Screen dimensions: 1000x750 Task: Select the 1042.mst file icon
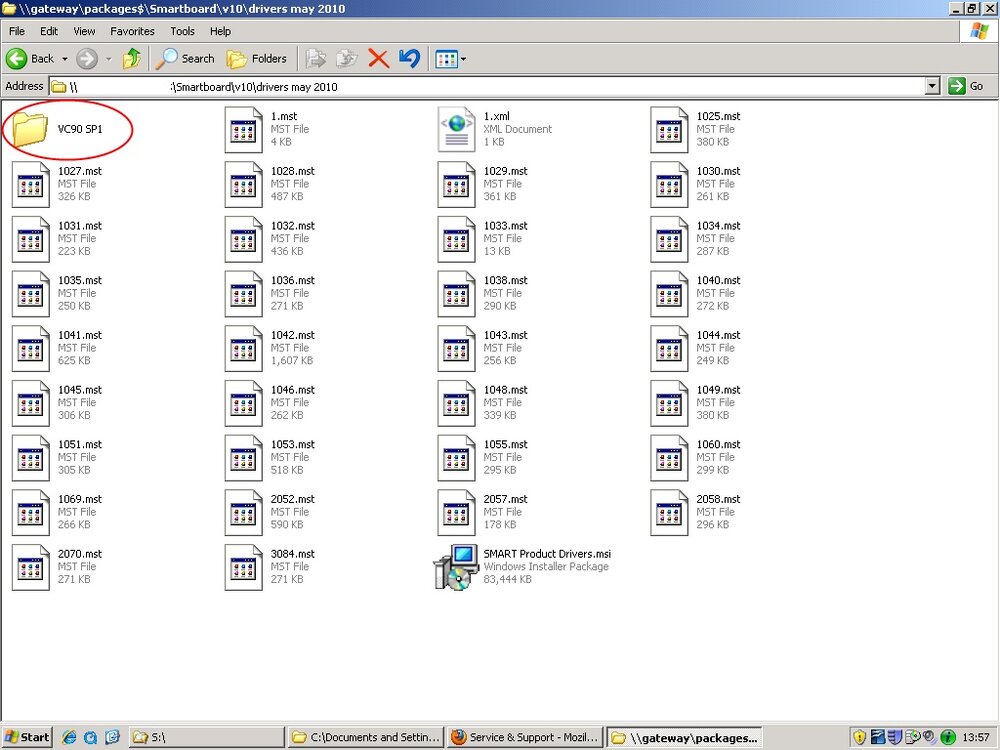(x=244, y=349)
